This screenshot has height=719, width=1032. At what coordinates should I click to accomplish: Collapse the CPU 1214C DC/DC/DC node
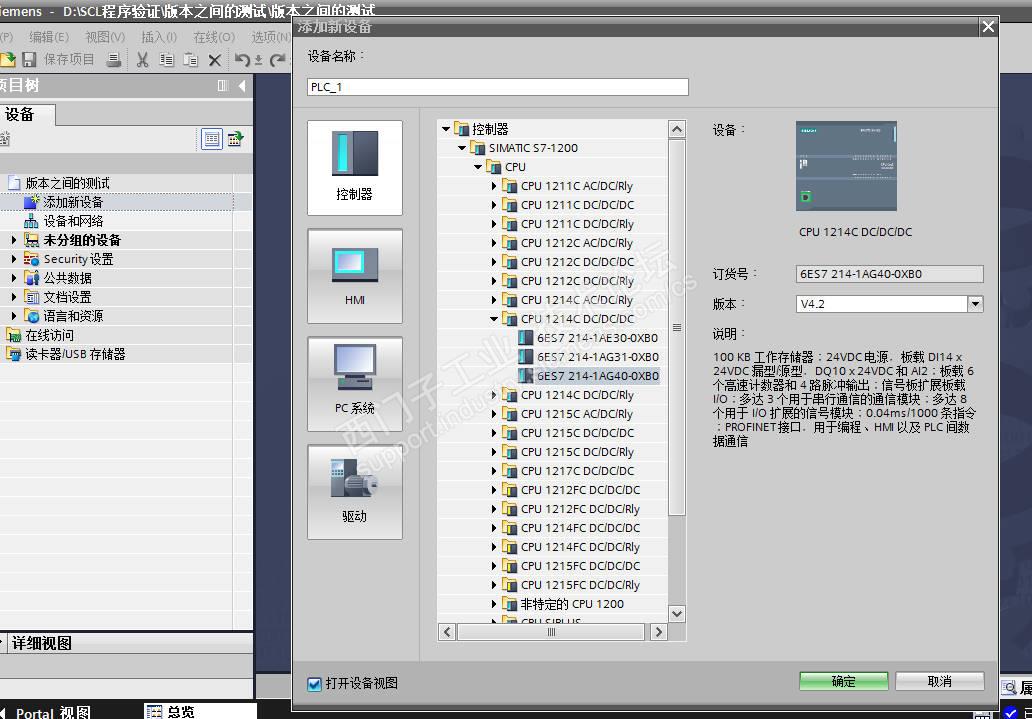[494, 319]
